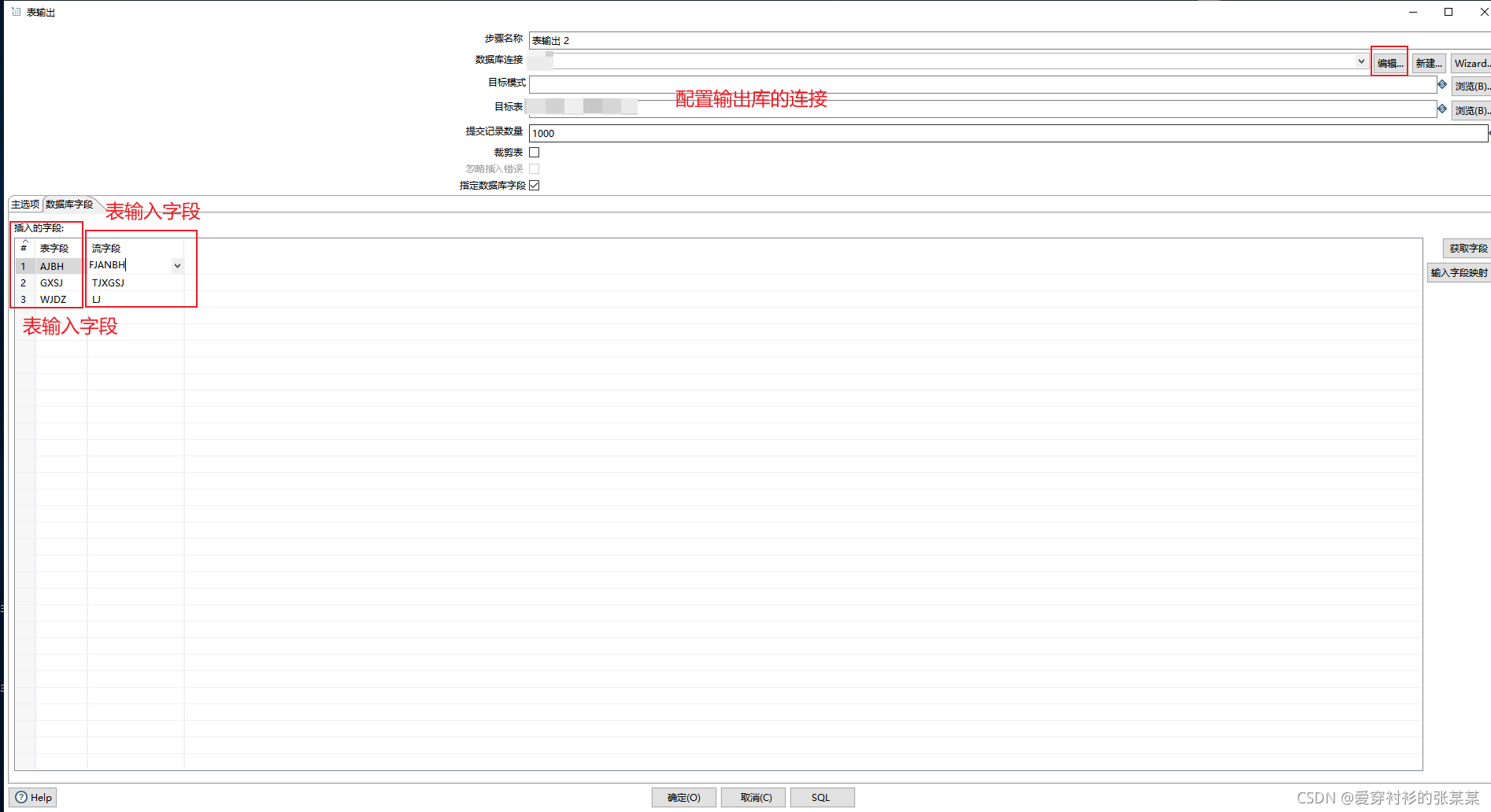Click the 编辑... connection button
The height and width of the screenshot is (812, 1491).
pyautogui.click(x=1389, y=63)
